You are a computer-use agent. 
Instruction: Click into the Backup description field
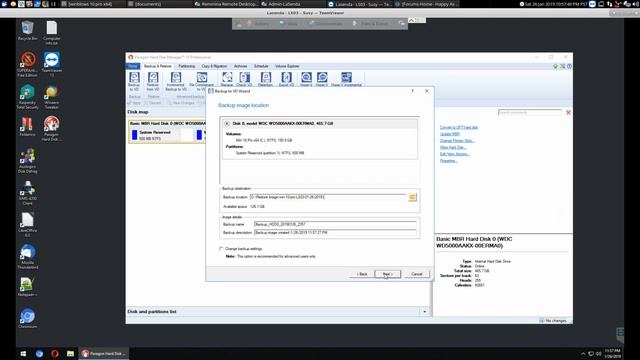click(x=335, y=232)
